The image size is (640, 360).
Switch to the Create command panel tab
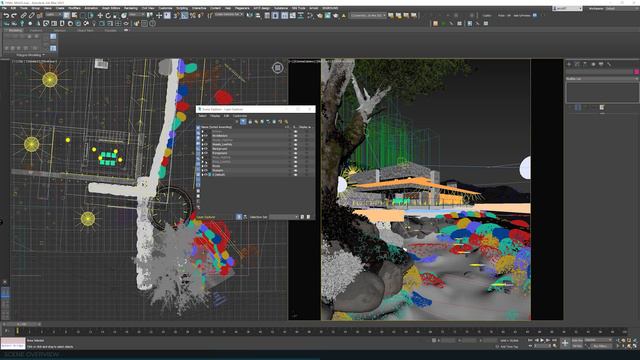tap(569, 64)
